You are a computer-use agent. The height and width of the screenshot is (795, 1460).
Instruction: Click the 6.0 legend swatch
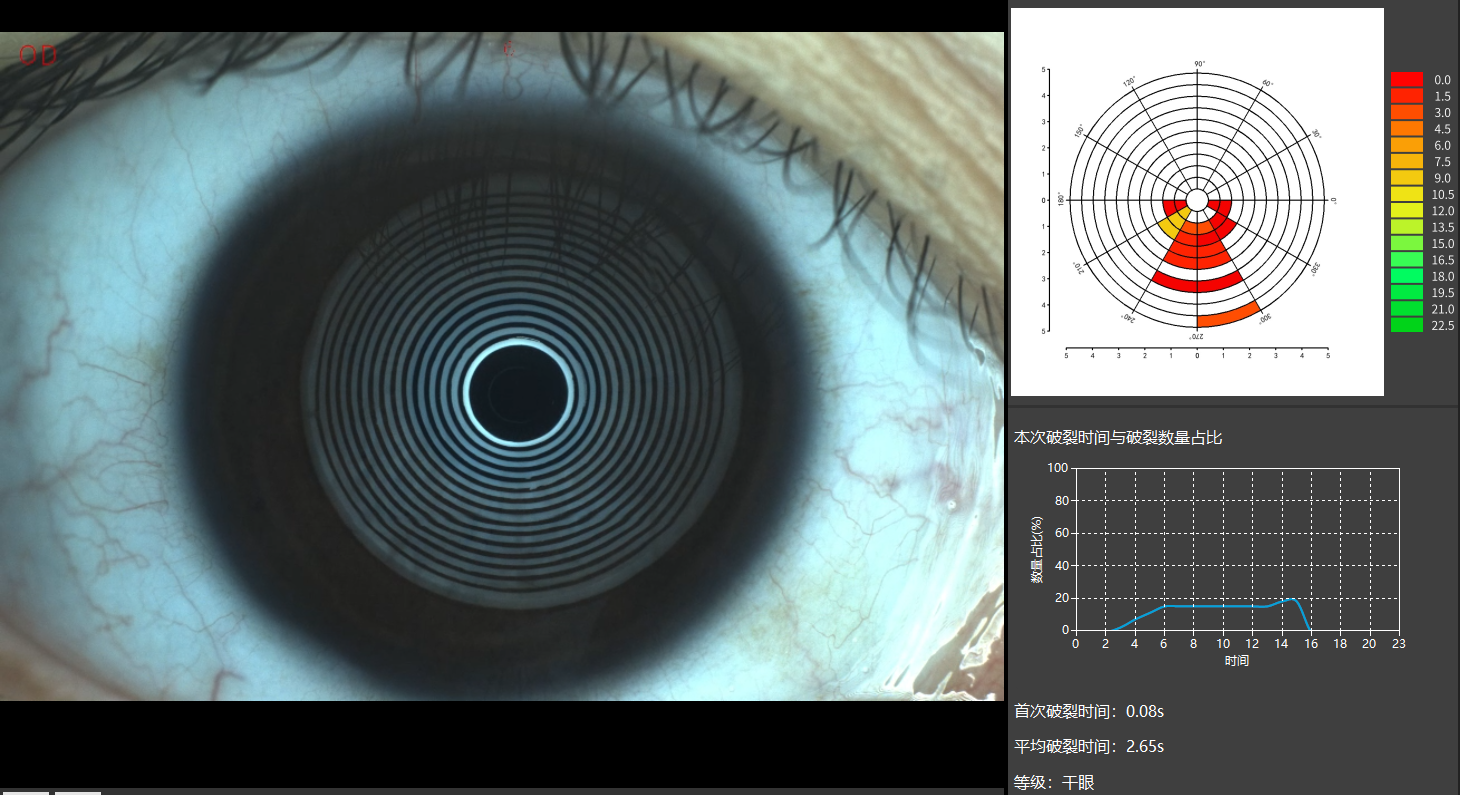tap(1406, 145)
